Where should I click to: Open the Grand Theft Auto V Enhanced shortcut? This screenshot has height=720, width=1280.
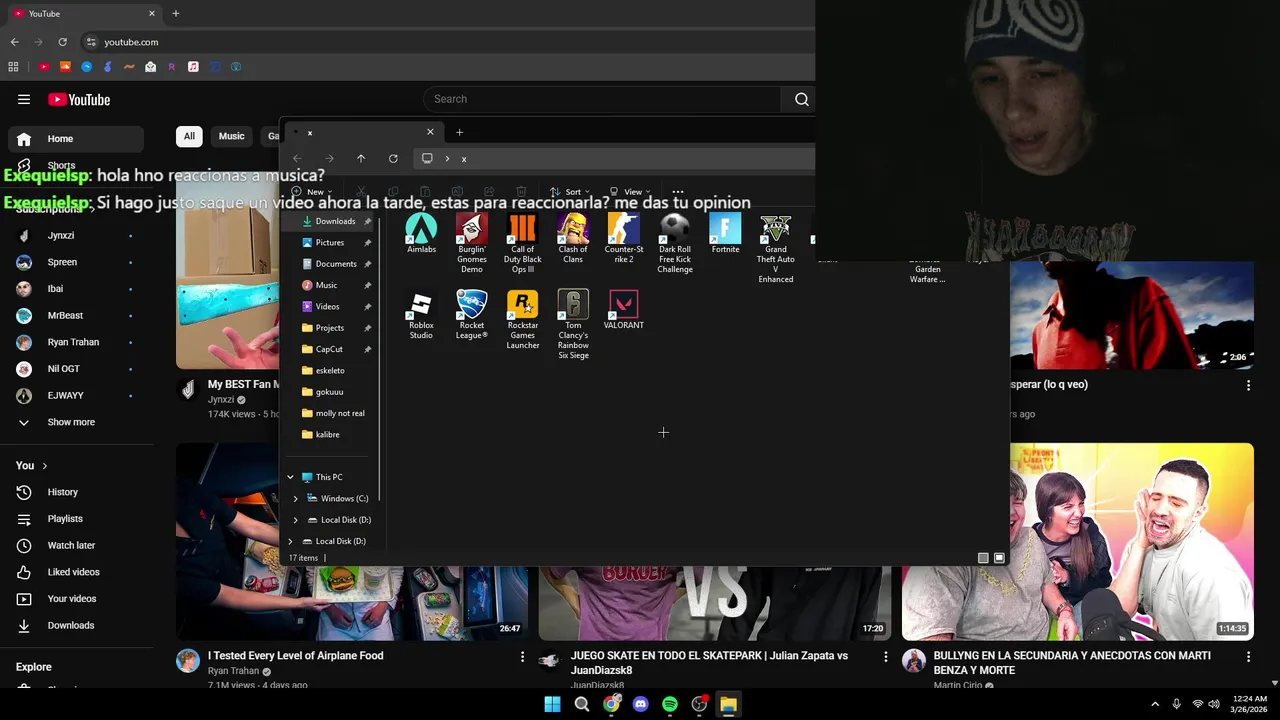776,249
